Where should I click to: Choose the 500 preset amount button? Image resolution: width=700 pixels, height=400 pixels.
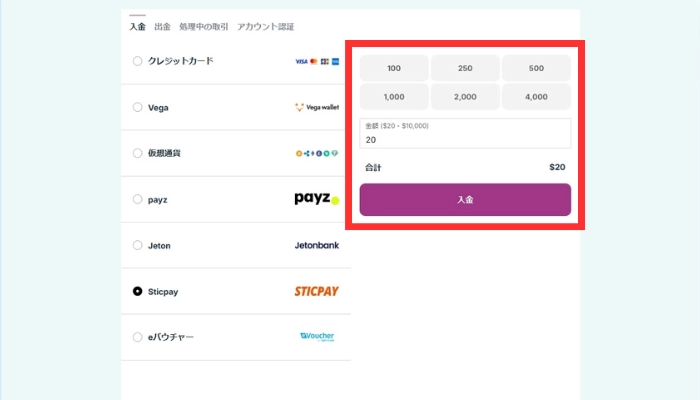[x=536, y=68]
